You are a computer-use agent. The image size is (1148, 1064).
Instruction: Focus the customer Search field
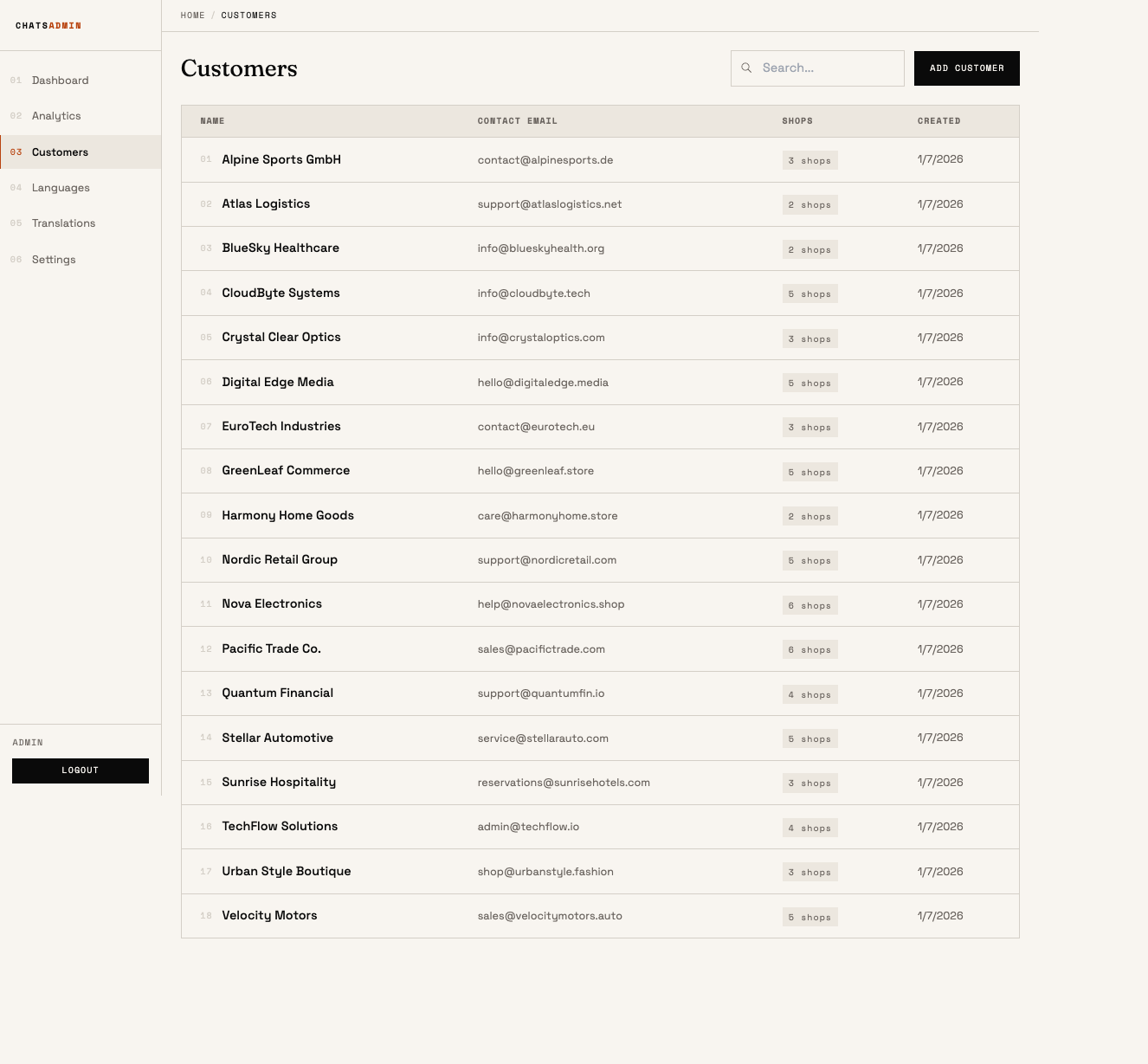click(827, 68)
